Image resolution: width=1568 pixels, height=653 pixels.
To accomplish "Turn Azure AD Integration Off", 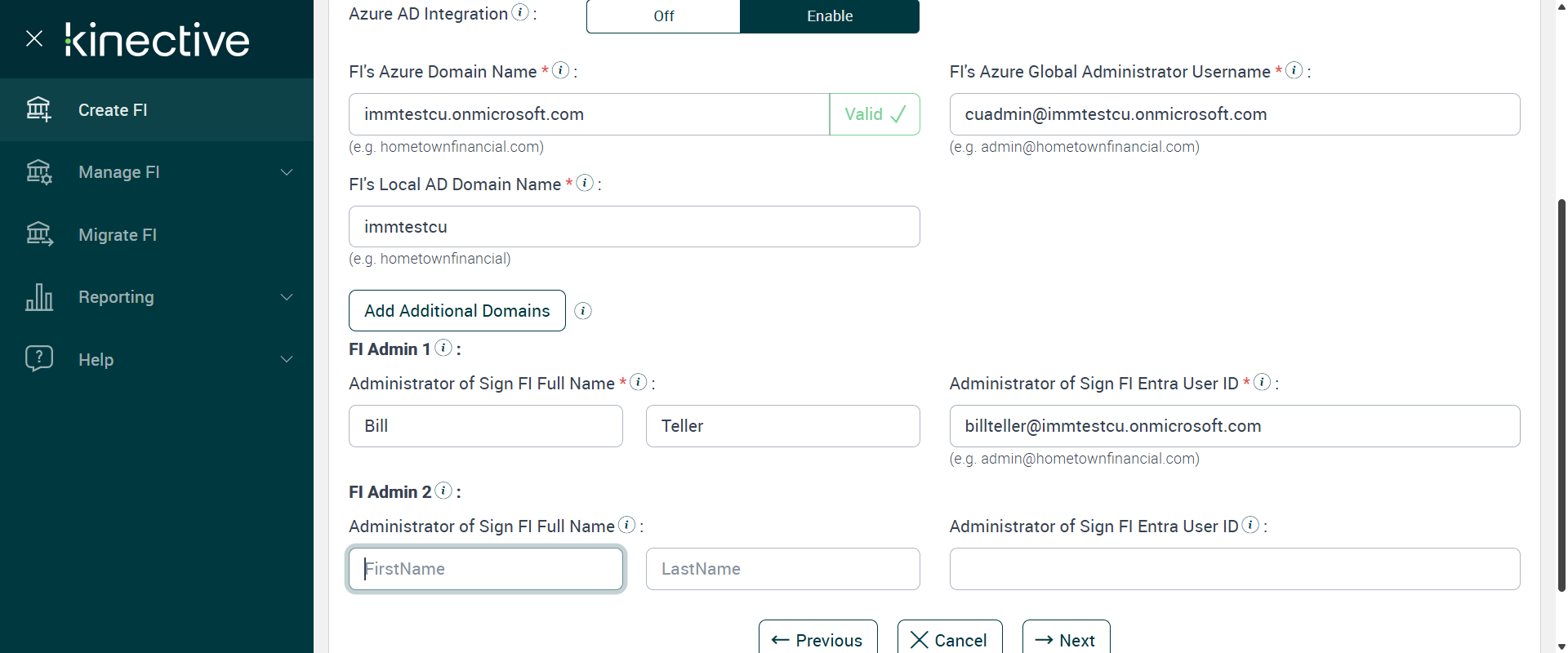I will [663, 16].
